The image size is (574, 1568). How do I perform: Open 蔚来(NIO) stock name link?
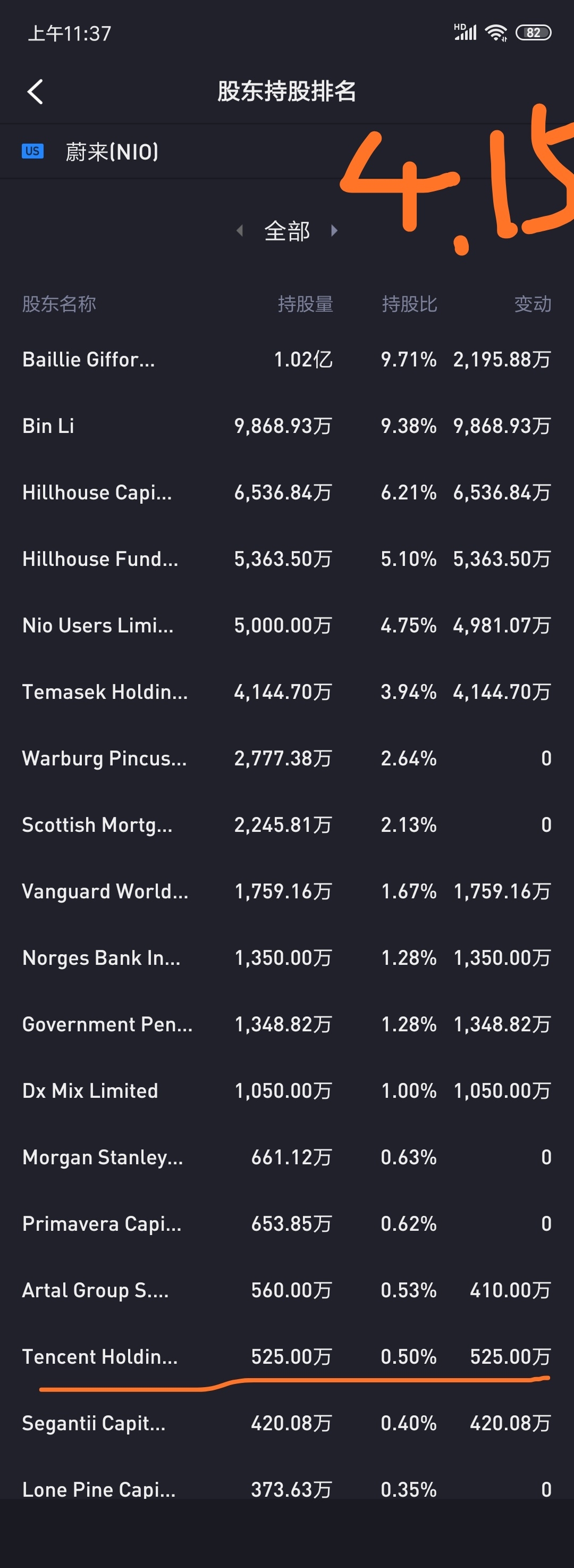point(112,152)
